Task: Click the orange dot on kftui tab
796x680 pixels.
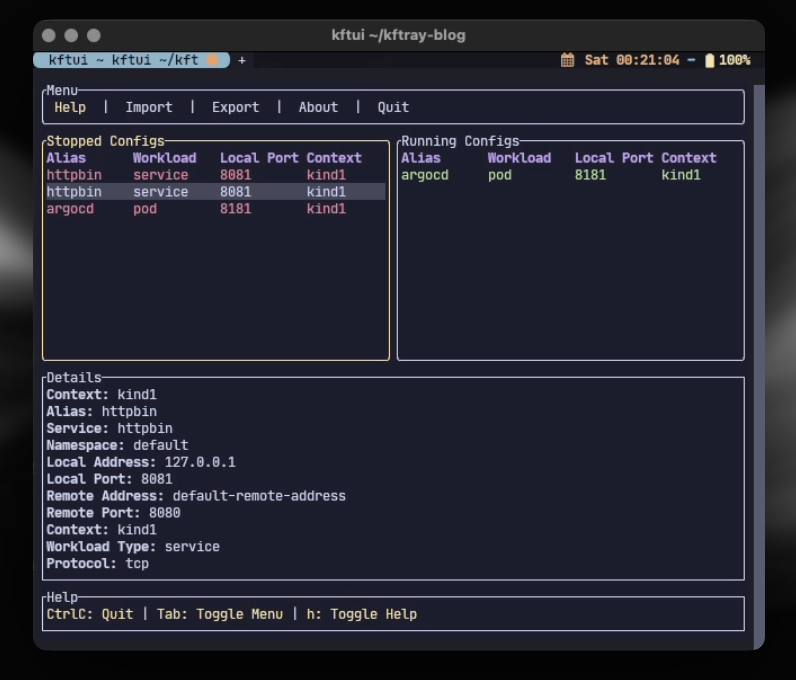Action: click(x=212, y=60)
